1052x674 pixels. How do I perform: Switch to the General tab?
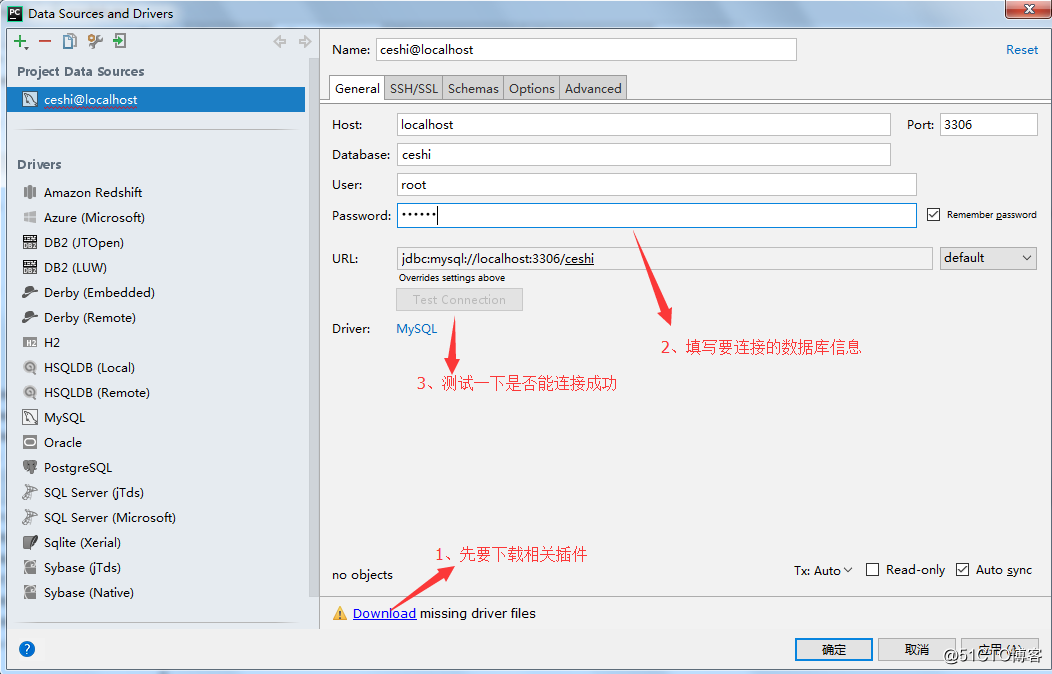click(x=357, y=89)
